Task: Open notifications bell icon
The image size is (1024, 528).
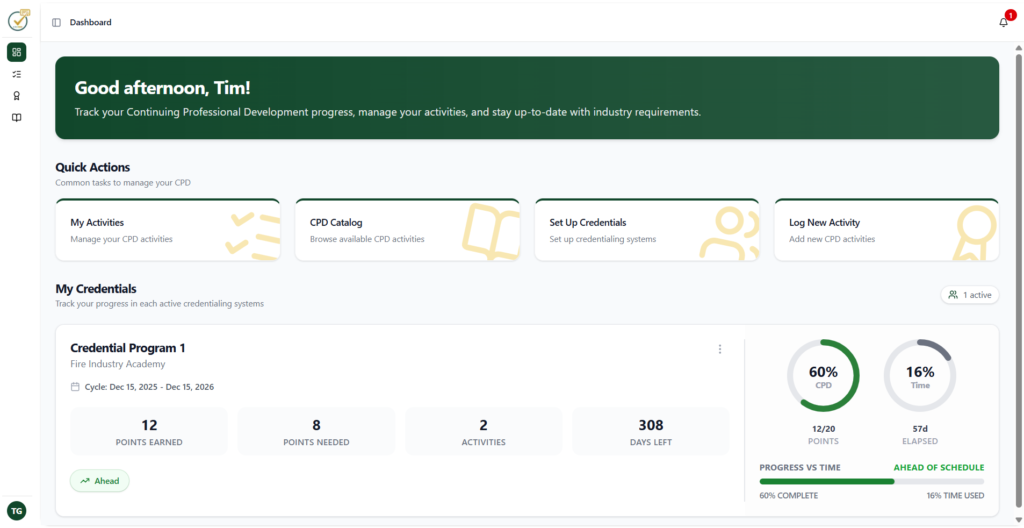Action: (x=1004, y=22)
